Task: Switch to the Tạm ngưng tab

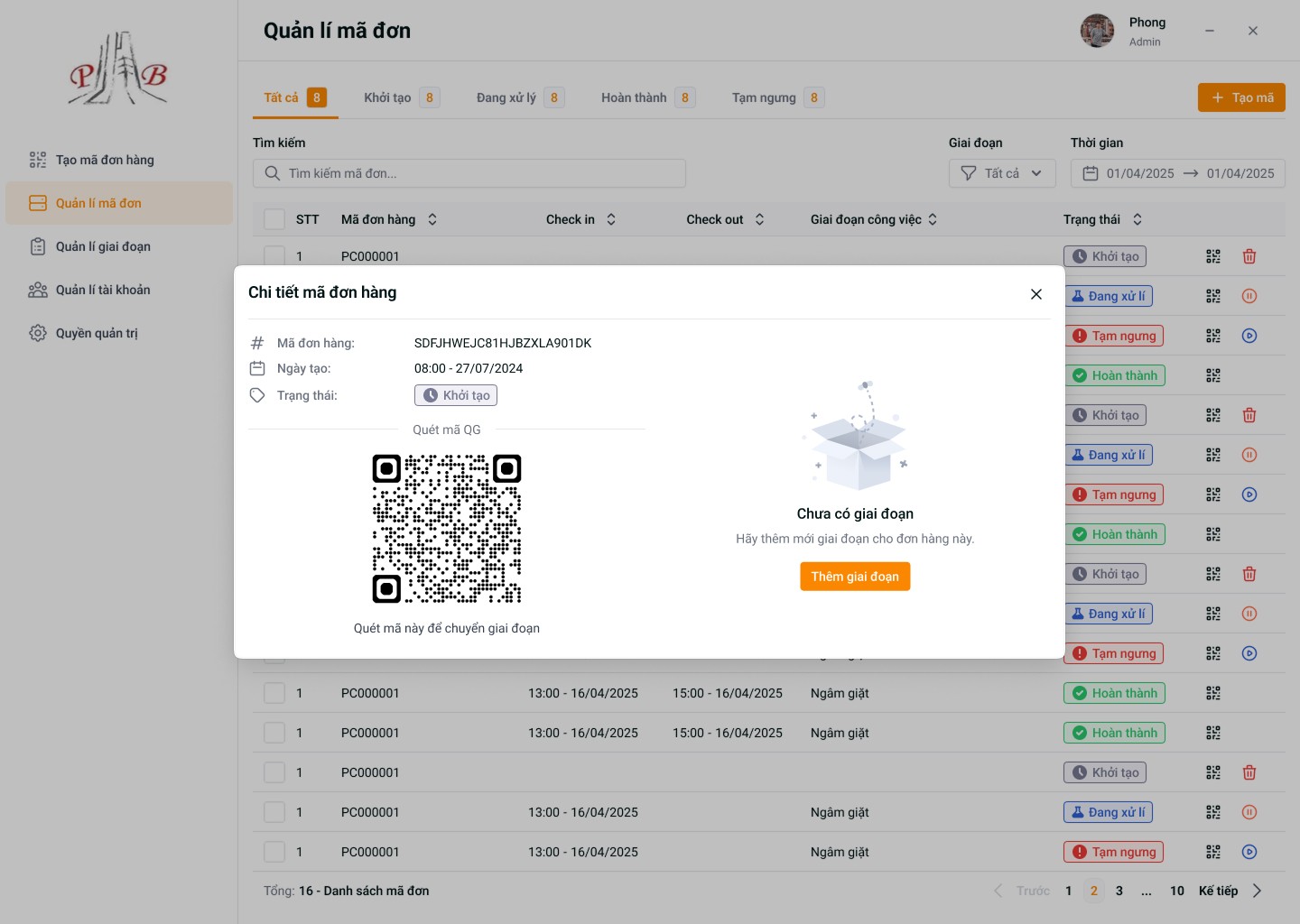Action: click(x=777, y=97)
